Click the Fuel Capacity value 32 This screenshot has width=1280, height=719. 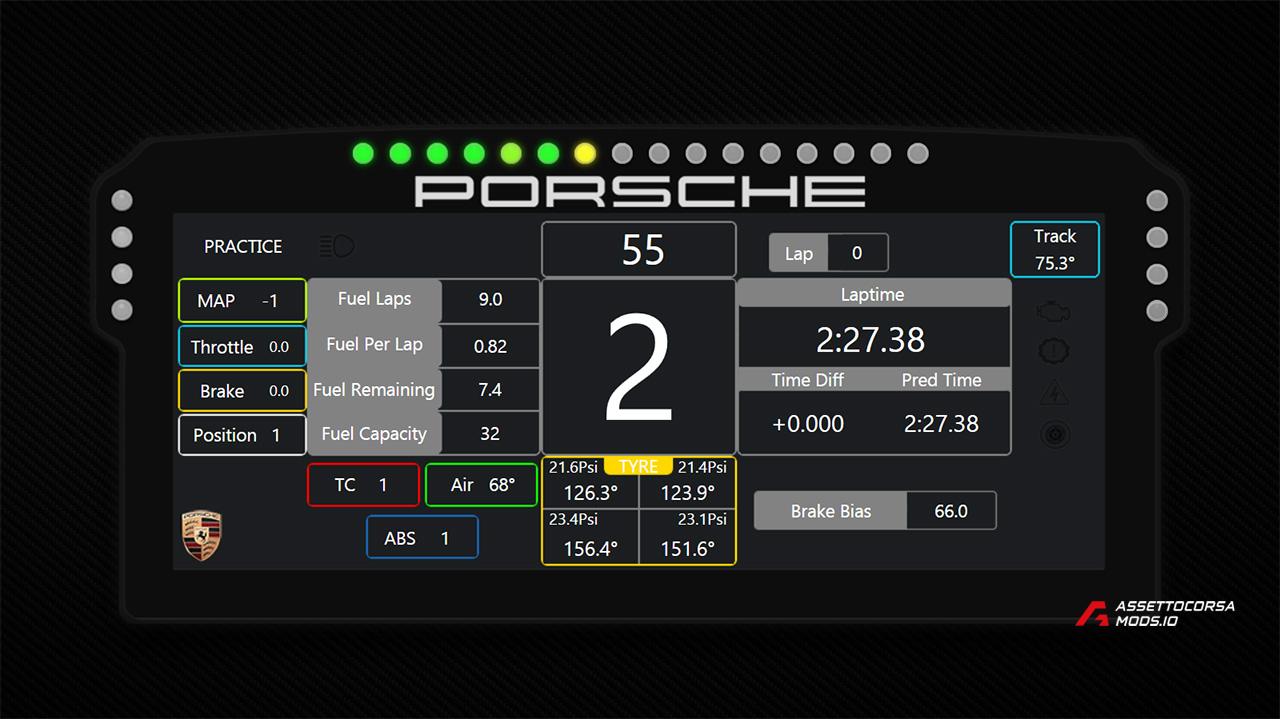tap(490, 434)
